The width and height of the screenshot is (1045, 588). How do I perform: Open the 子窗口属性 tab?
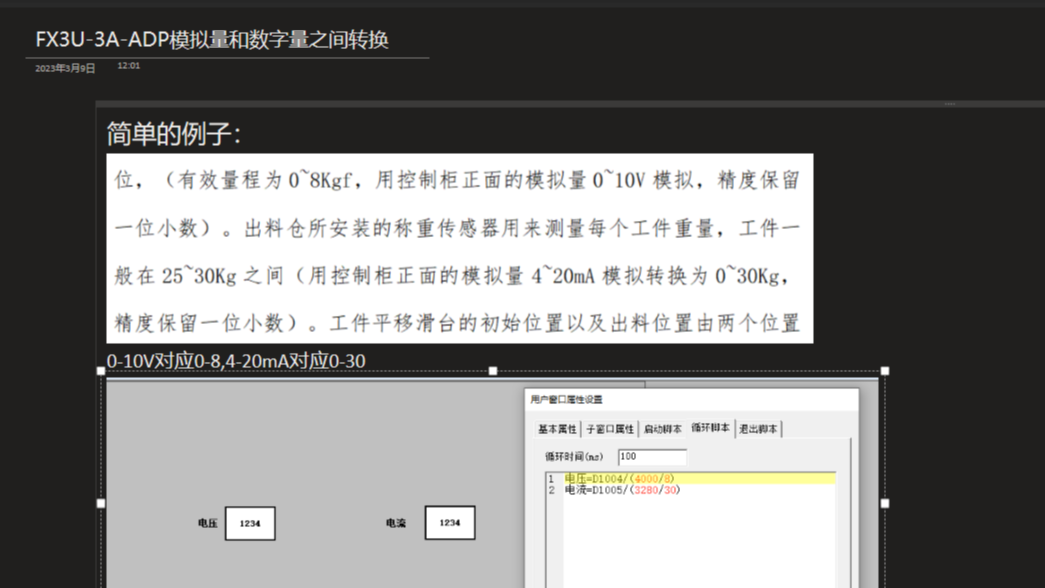pyautogui.click(x=612, y=427)
